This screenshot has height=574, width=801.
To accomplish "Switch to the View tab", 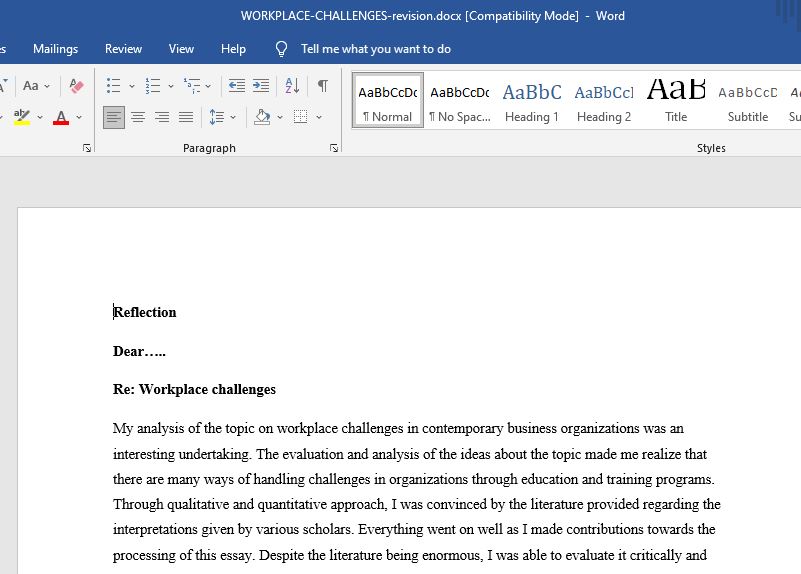I will point(181,49).
